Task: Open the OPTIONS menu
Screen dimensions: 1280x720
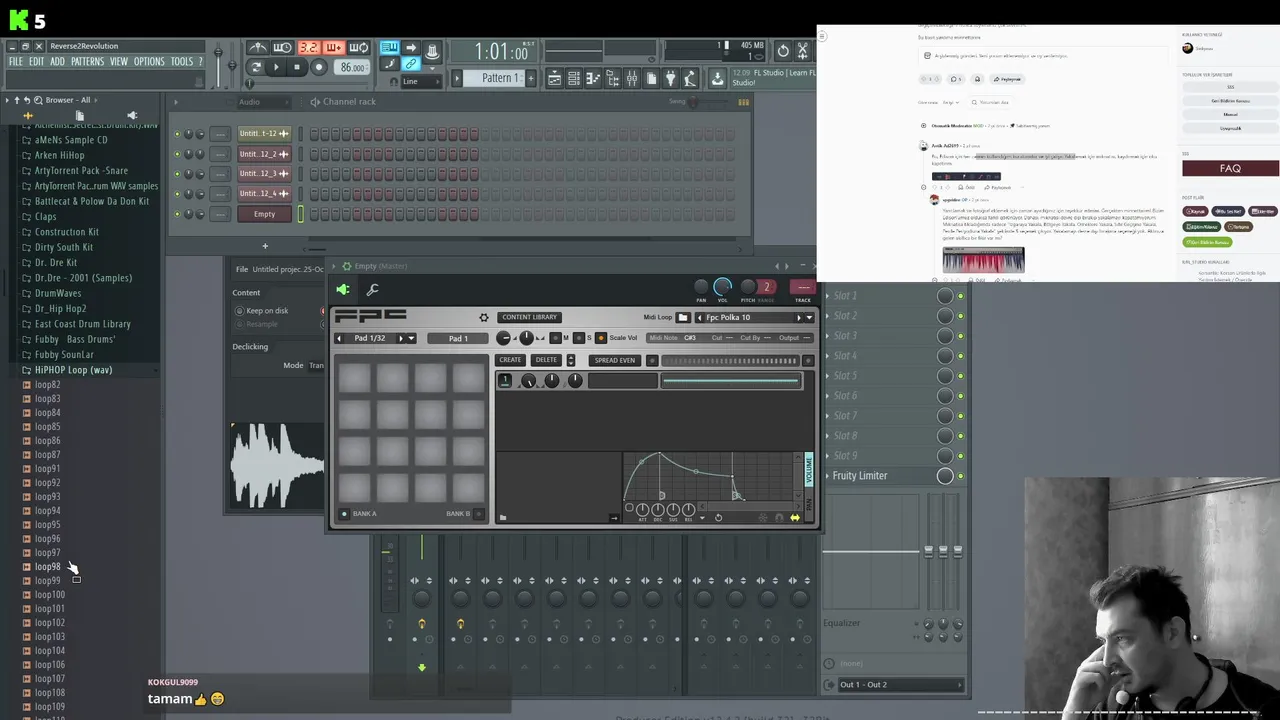Action: [149, 62]
